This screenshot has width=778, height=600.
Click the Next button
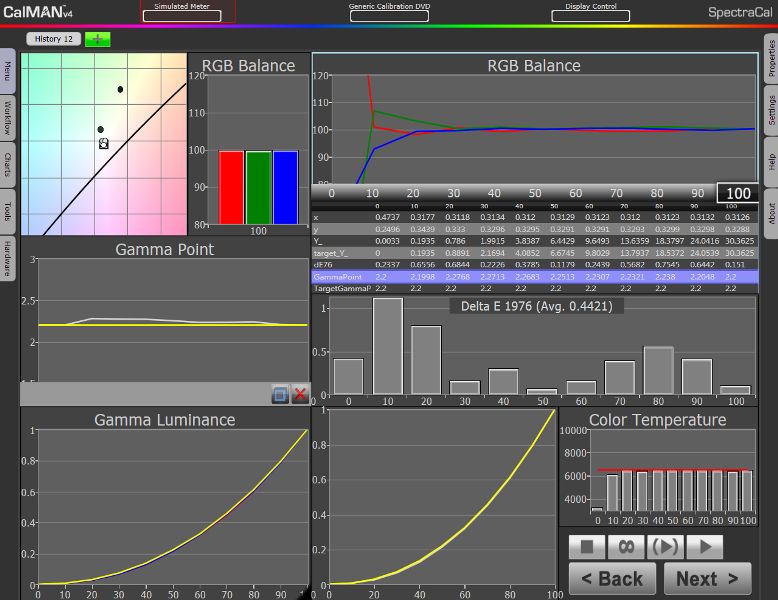pos(706,578)
